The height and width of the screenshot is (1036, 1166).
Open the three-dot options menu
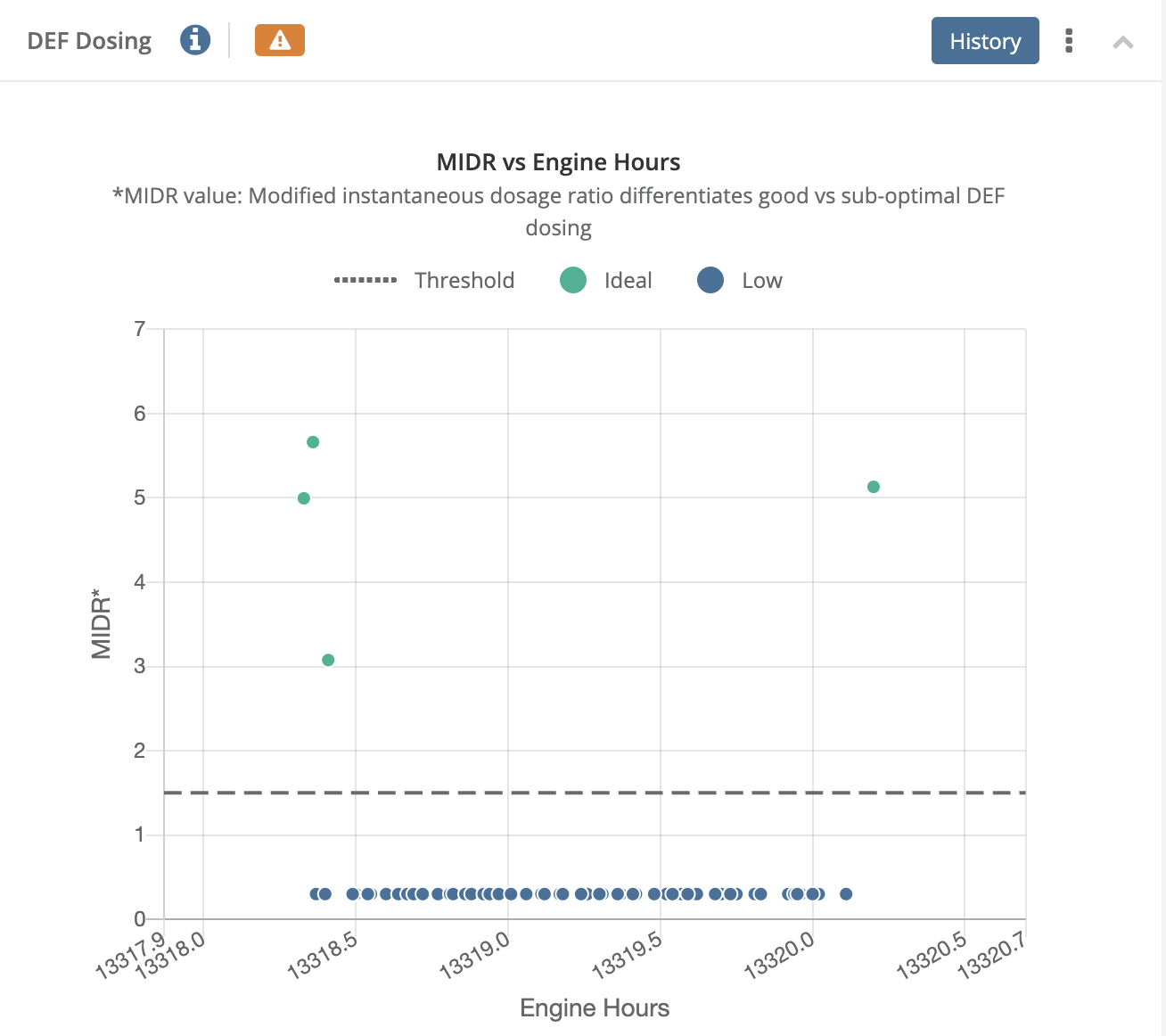[x=1069, y=41]
